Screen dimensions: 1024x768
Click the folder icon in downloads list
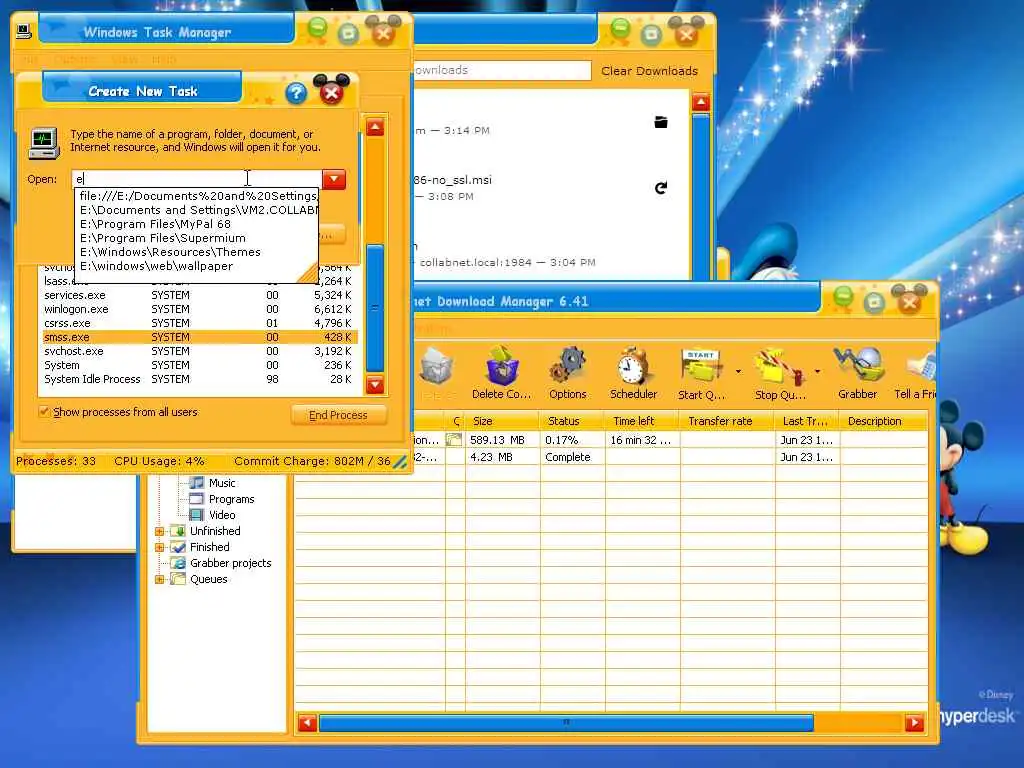(661, 122)
